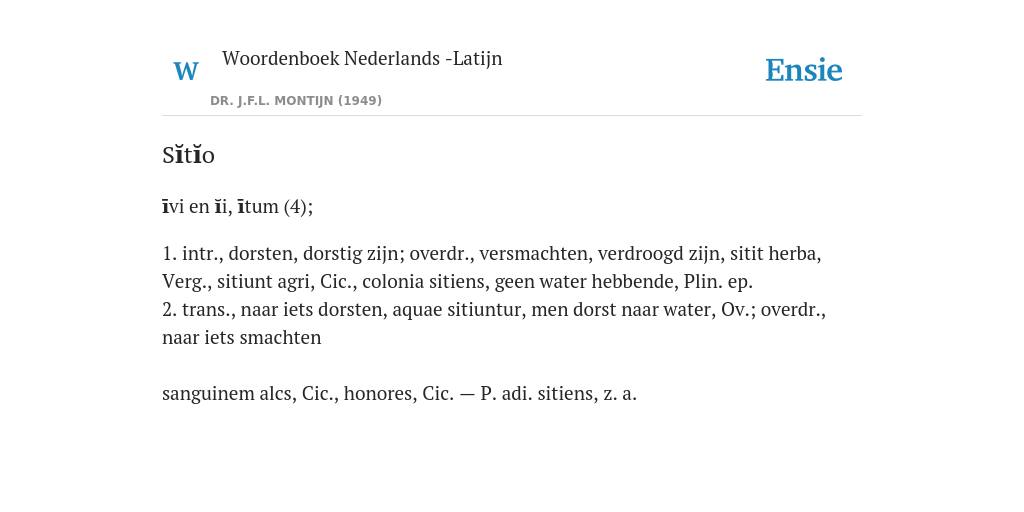This screenshot has height=512, width=1024.
Task: Click the blue W dictionary icon
Action: 186,71
